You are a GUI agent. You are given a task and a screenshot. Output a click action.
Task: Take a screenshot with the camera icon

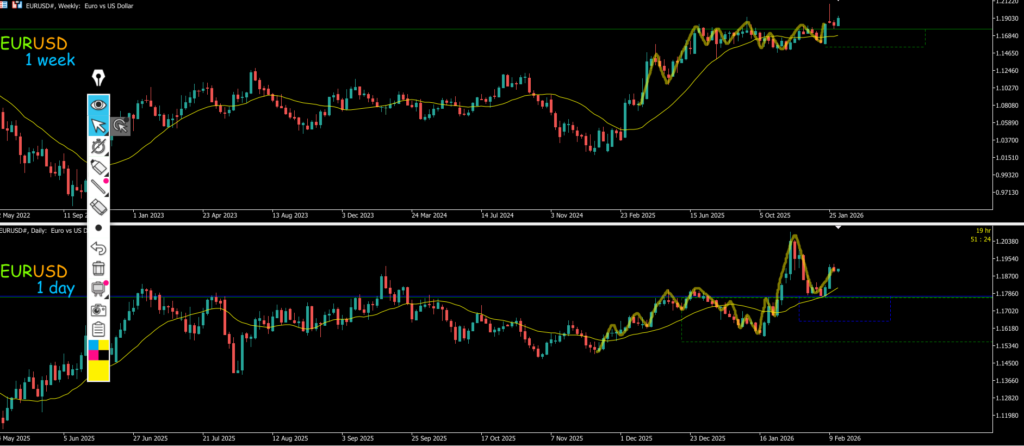click(x=98, y=309)
